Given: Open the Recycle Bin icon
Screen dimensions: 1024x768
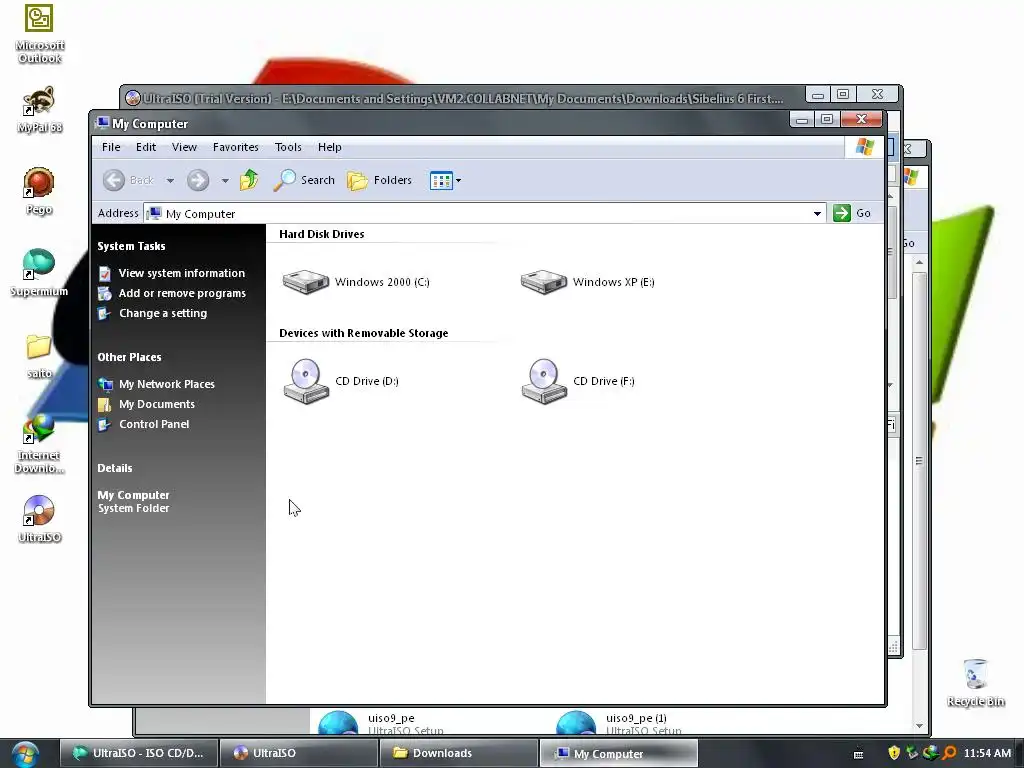Looking at the screenshot, I should point(976,682).
